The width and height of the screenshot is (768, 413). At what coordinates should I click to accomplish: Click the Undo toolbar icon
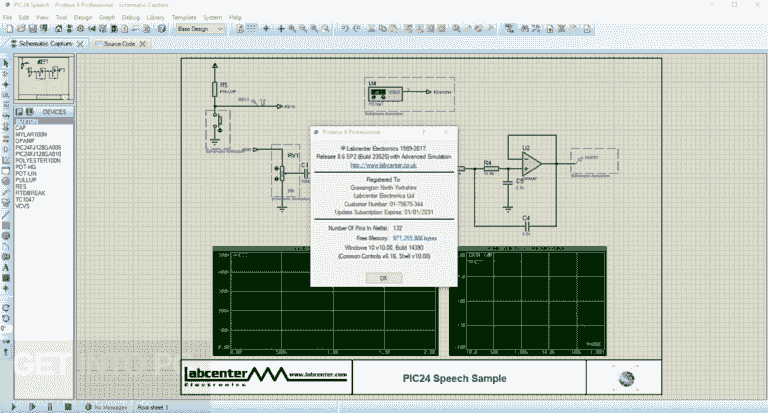[345, 29]
